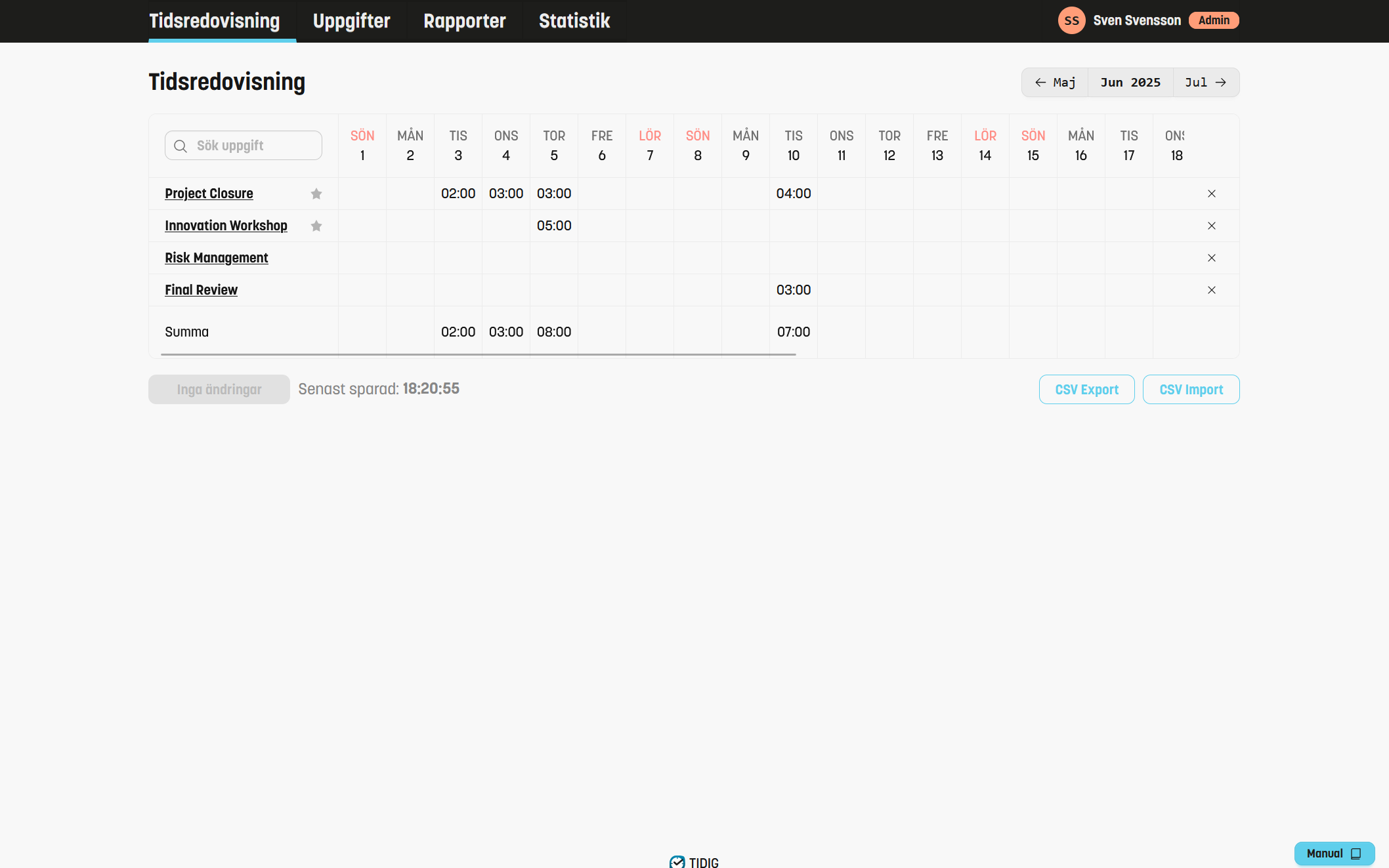
Task: Open the Risk Management task link
Action: (216, 258)
